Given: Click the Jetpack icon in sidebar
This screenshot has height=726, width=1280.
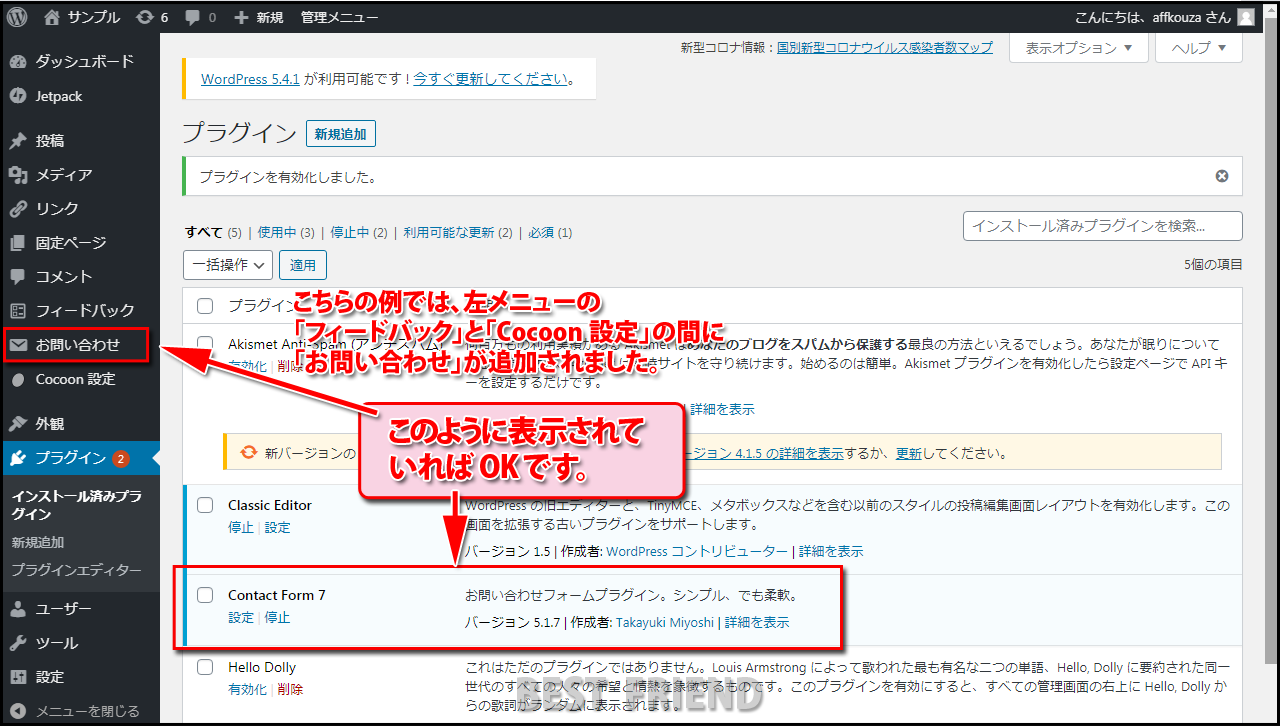Looking at the screenshot, I should [x=18, y=96].
